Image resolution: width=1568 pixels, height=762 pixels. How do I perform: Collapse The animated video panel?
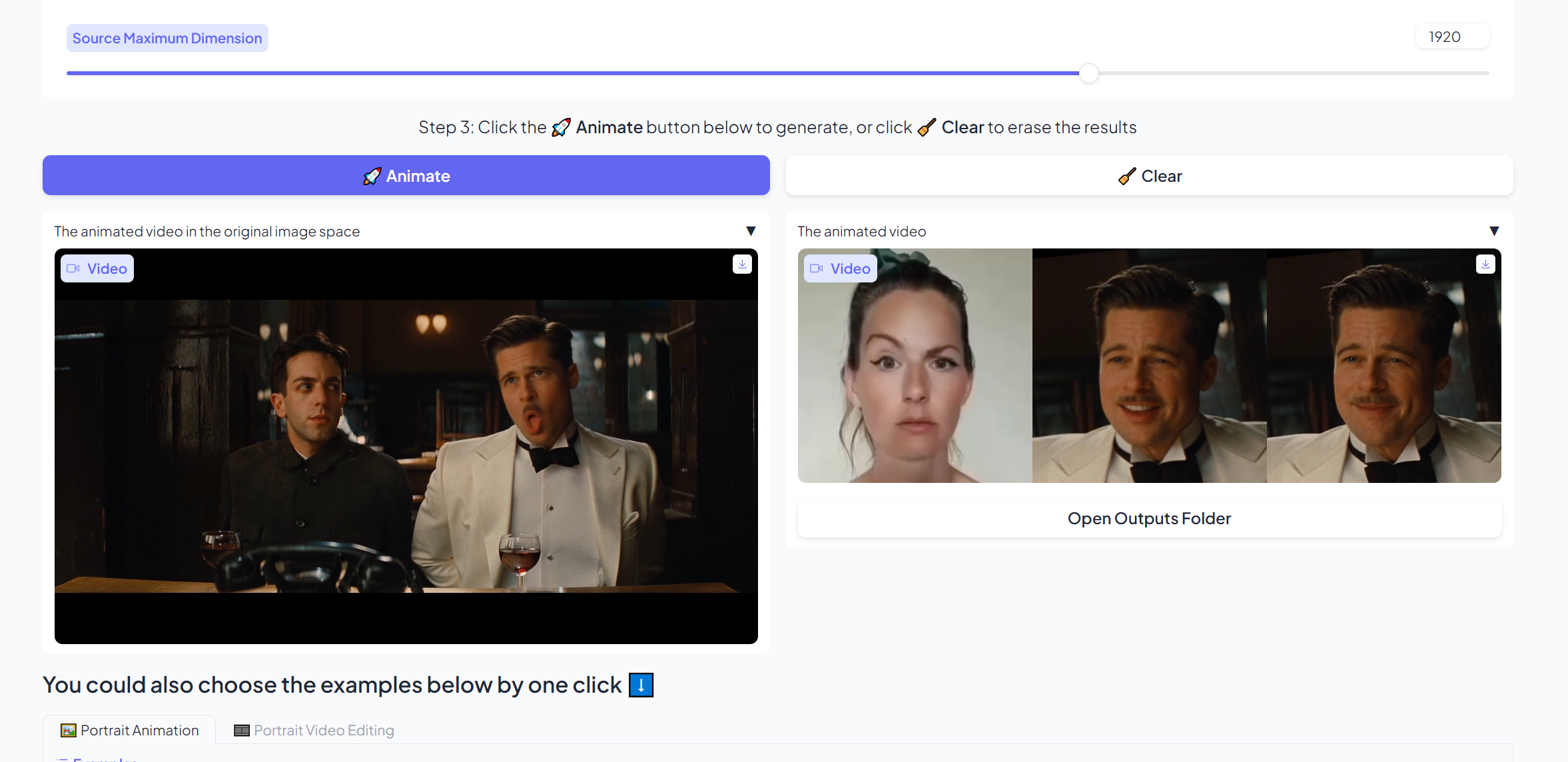click(1494, 231)
